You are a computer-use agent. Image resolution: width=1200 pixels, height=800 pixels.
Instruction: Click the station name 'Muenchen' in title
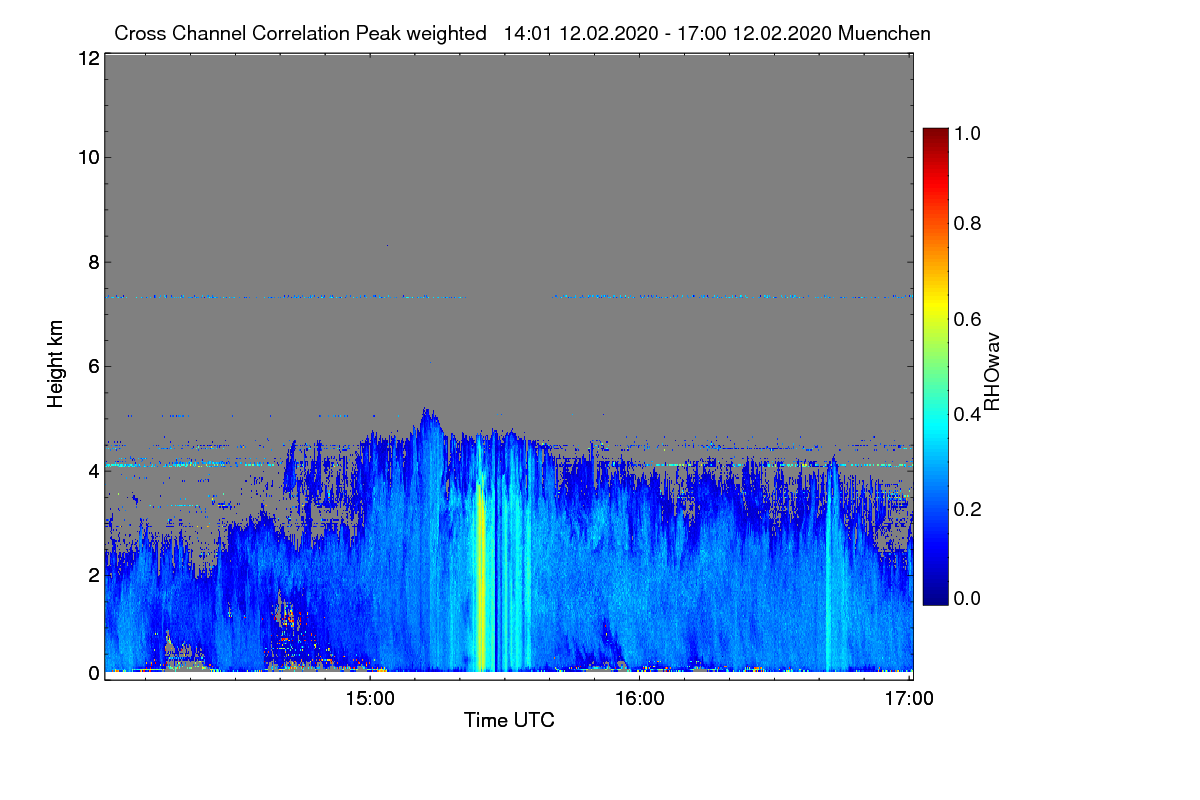[x=885, y=33]
